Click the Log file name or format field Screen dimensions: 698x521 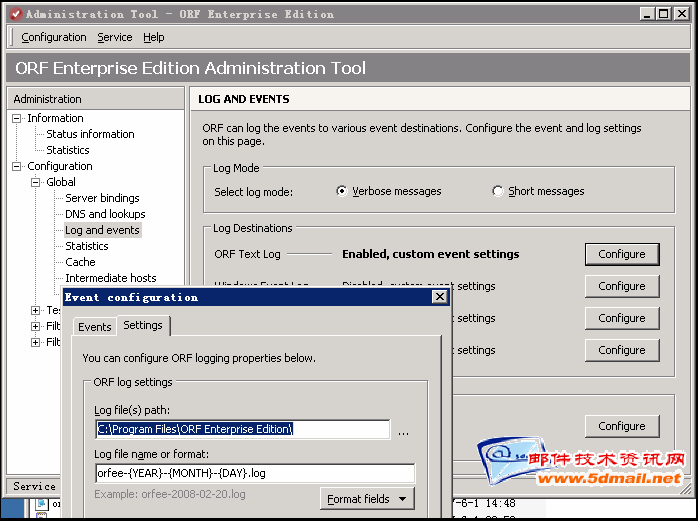pyautogui.click(x=254, y=473)
